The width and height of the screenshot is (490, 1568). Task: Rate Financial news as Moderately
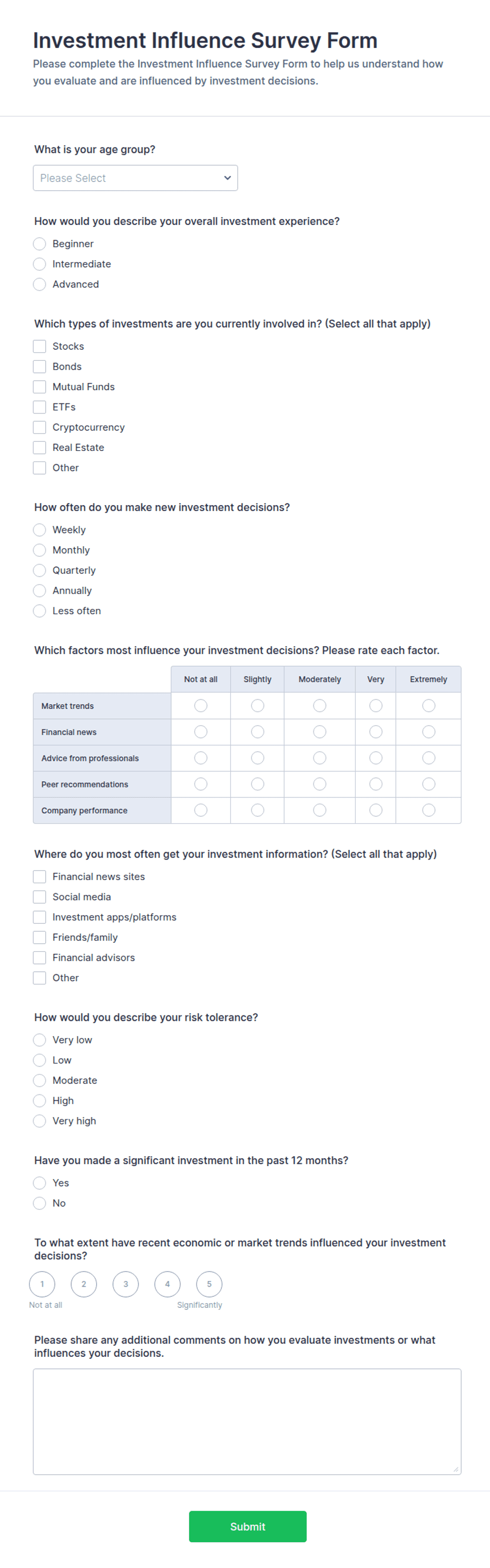tap(320, 732)
